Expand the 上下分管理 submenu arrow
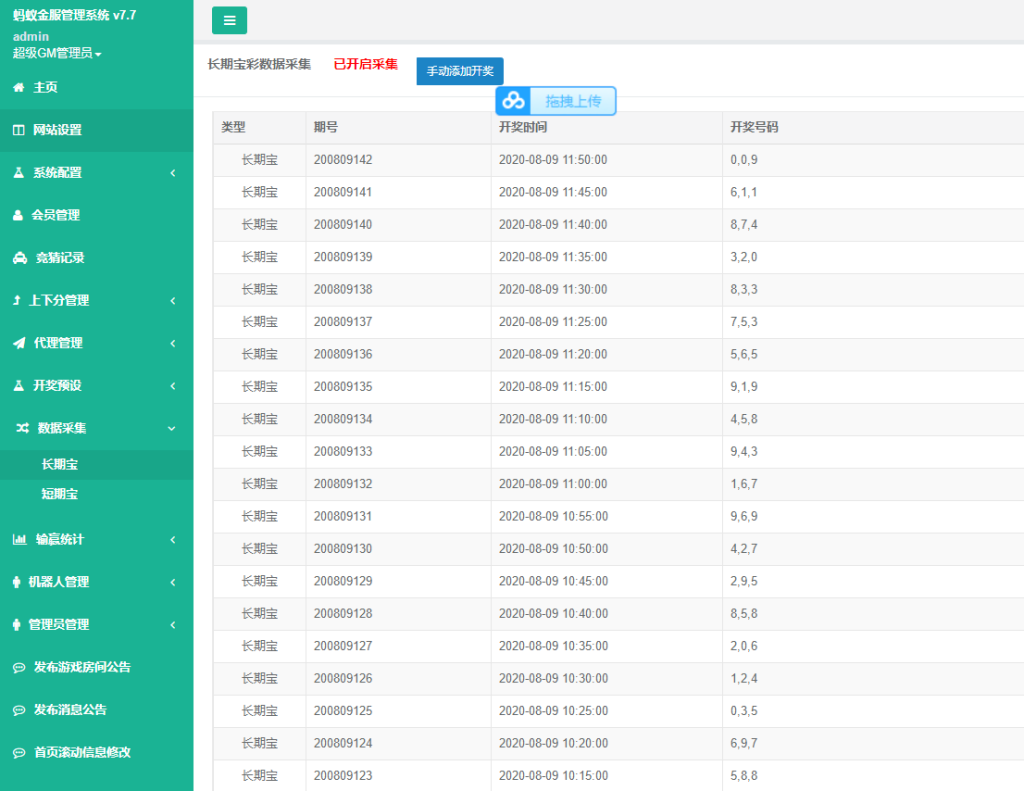Viewport: 1024px width, 791px height. pyautogui.click(x=172, y=301)
